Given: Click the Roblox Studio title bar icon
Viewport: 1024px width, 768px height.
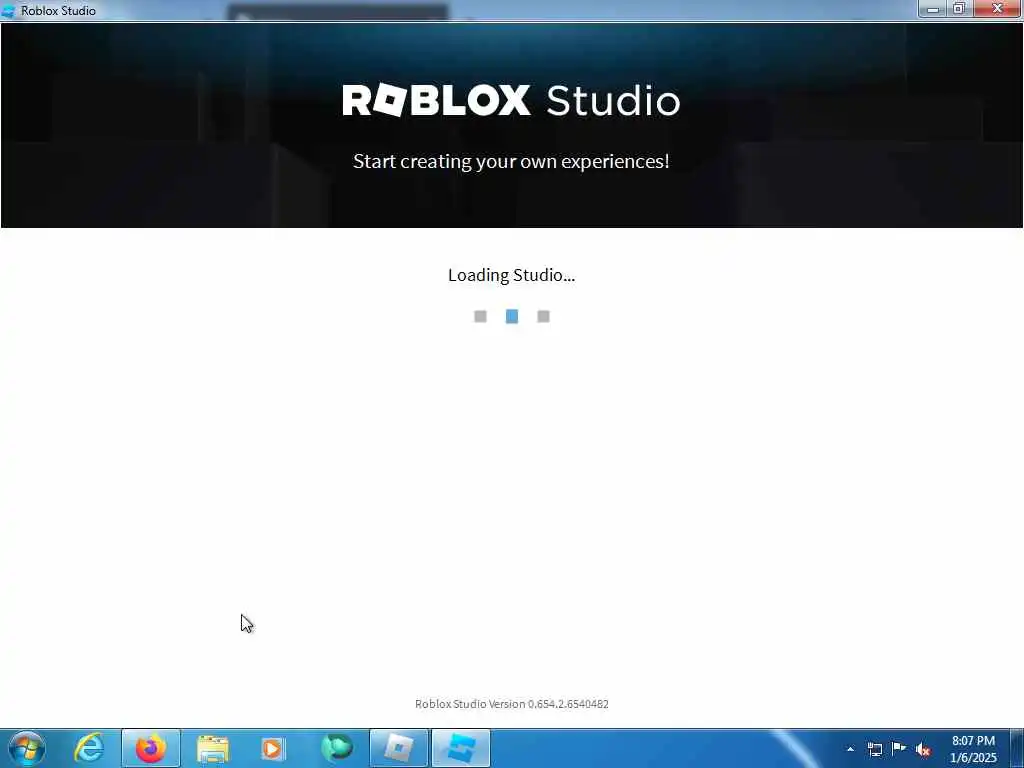Looking at the screenshot, I should (x=8, y=10).
